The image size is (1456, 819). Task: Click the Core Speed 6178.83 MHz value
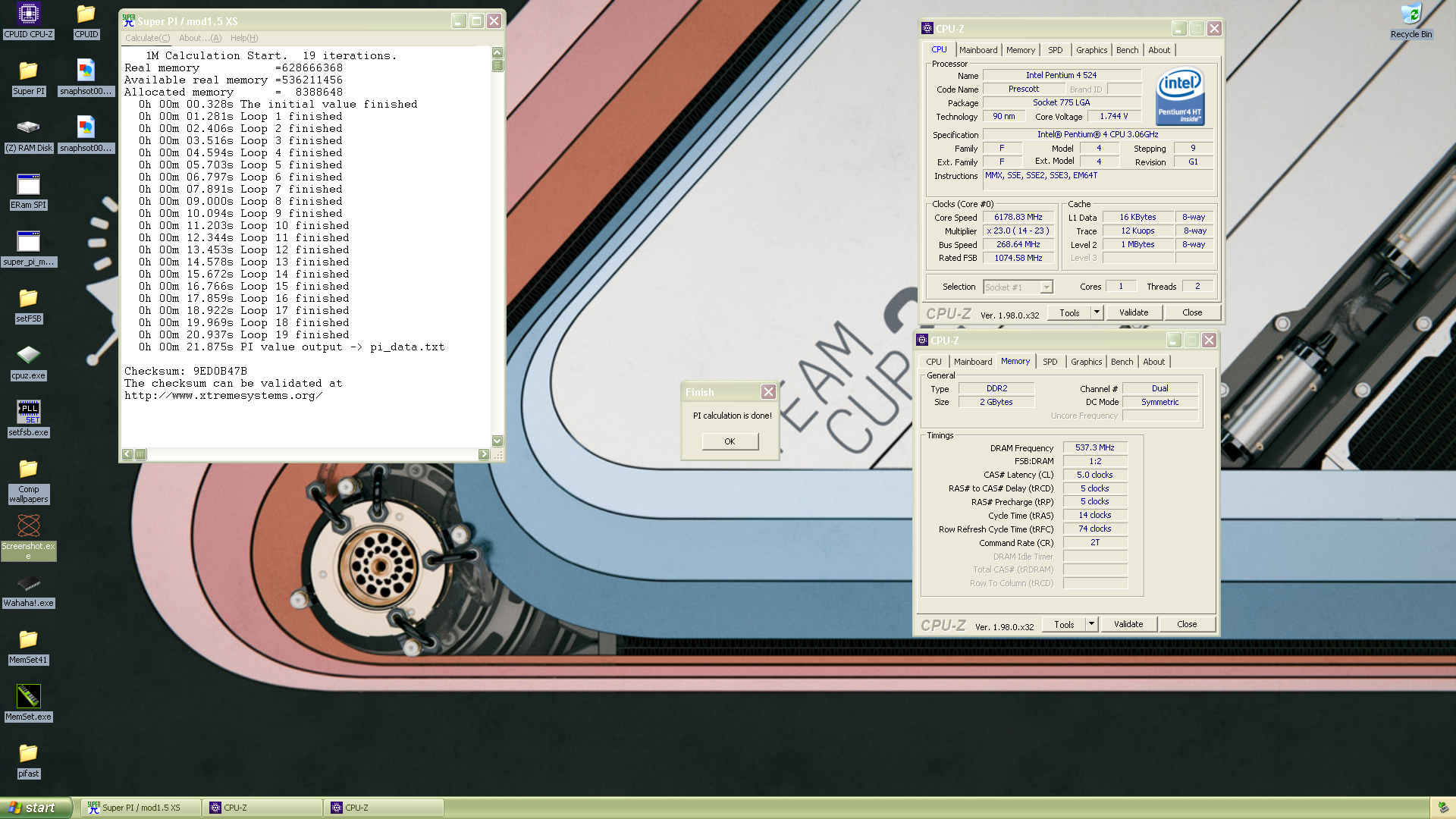point(1018,217)
